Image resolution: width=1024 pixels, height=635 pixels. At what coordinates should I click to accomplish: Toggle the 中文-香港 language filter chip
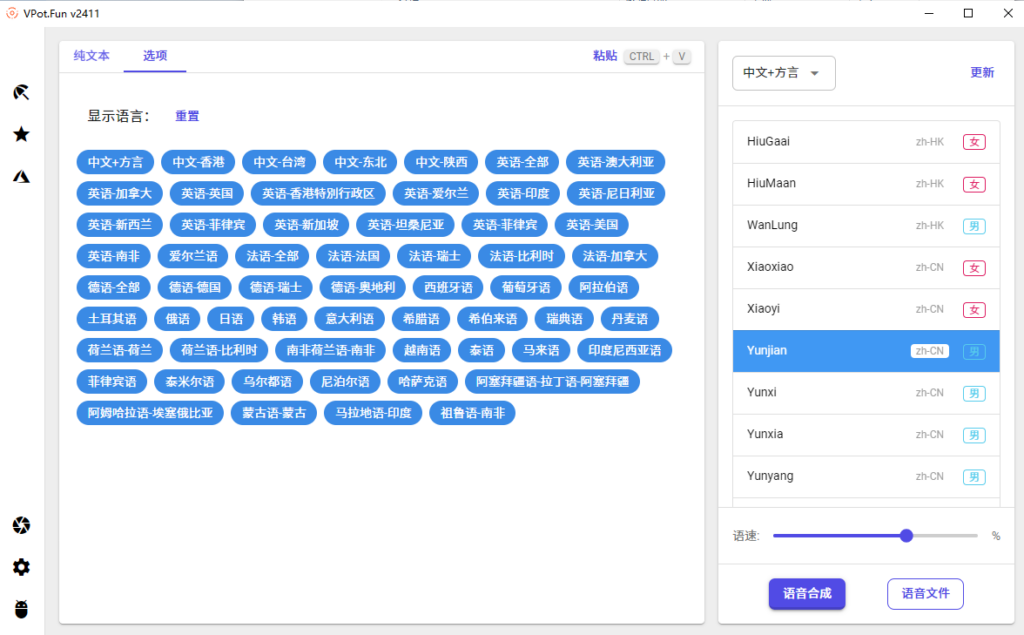[x=198, y=162]
